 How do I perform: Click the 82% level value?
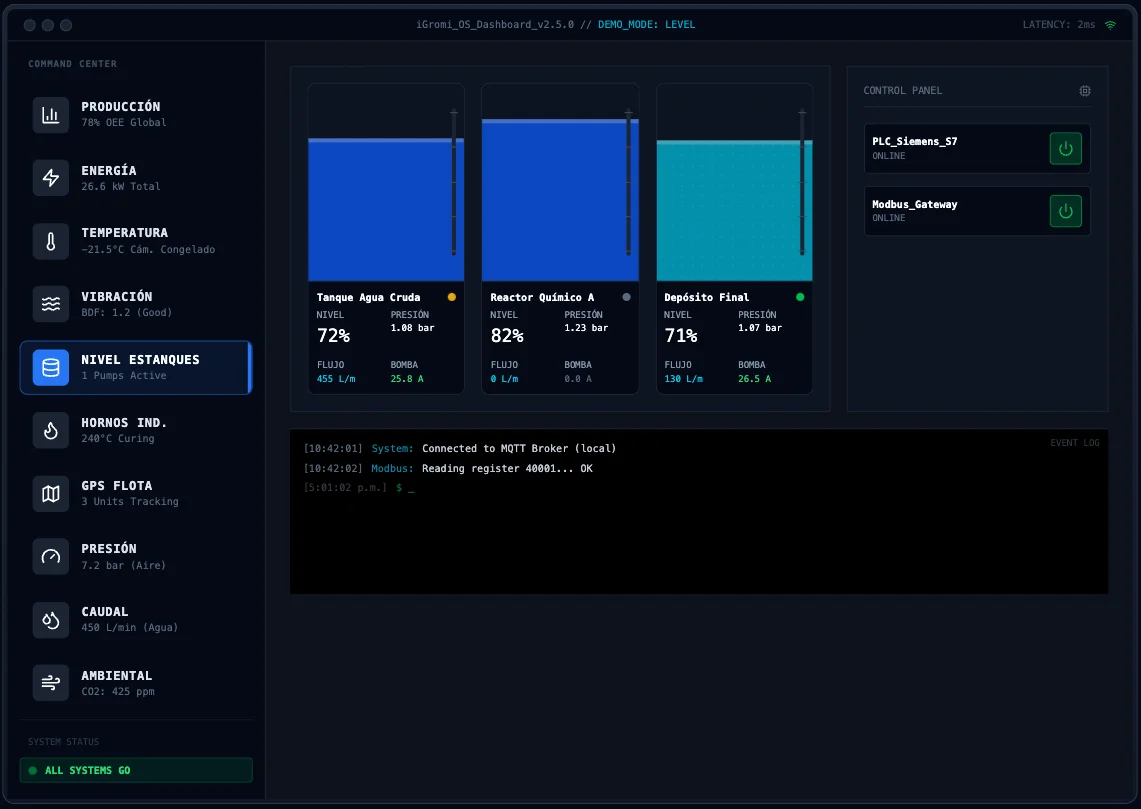(507, 335)
